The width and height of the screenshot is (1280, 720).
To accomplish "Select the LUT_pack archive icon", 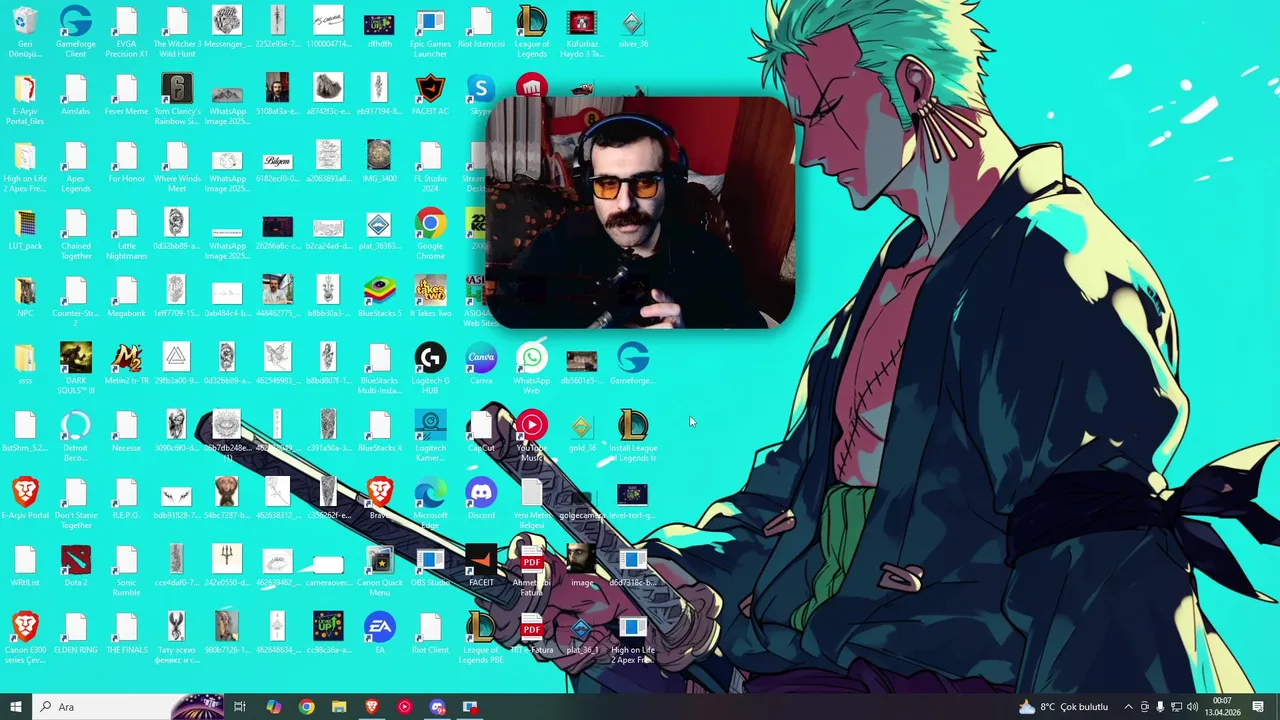I will click(x=25, y=229).
